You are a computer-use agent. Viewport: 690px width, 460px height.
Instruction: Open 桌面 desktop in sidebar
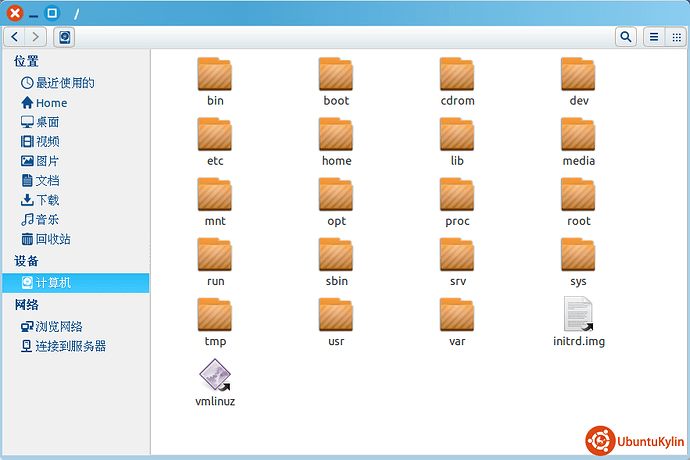coord(47,122)
